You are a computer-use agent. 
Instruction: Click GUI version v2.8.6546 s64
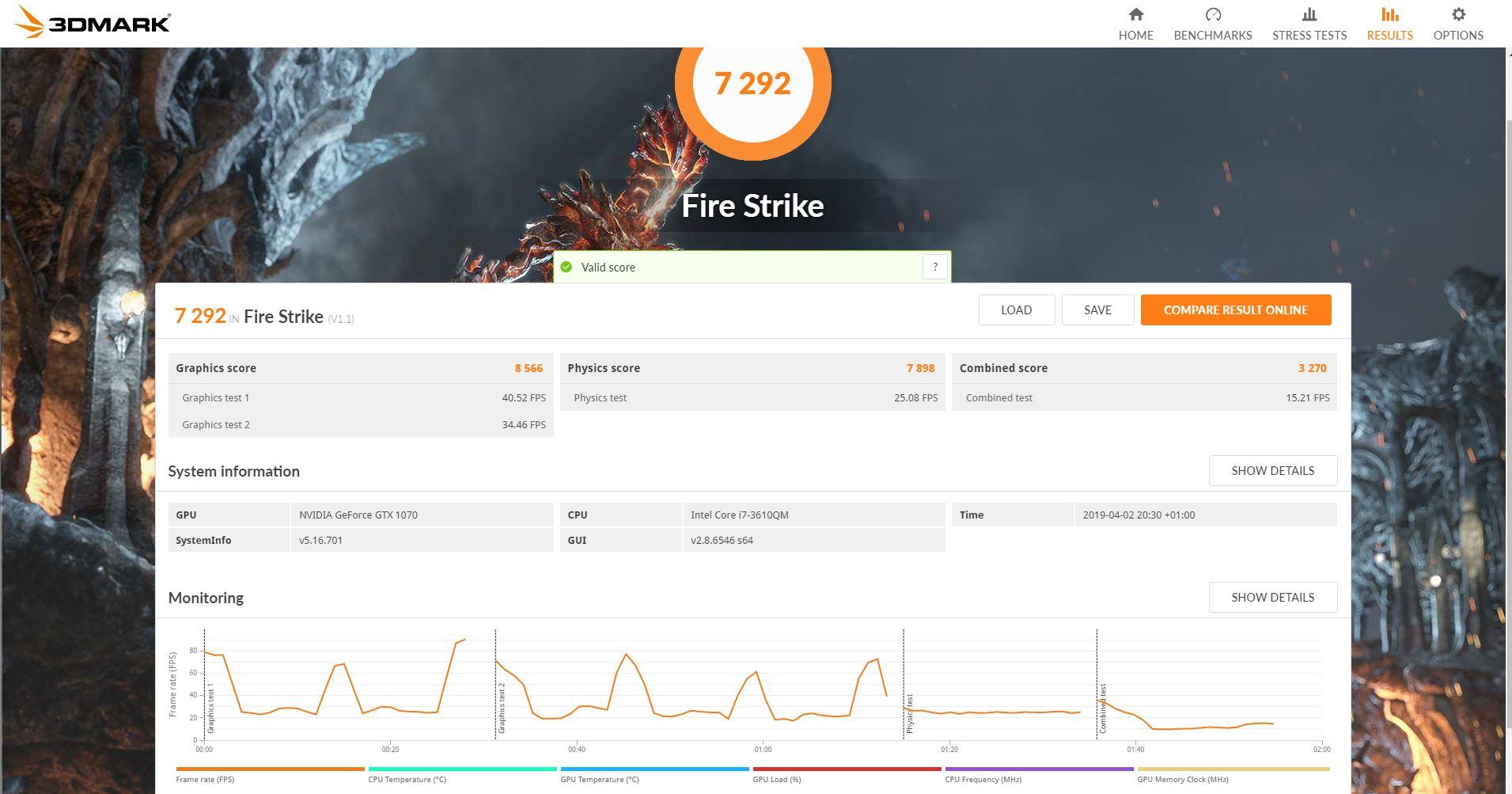pyautogui.click(x=813, y=540)
